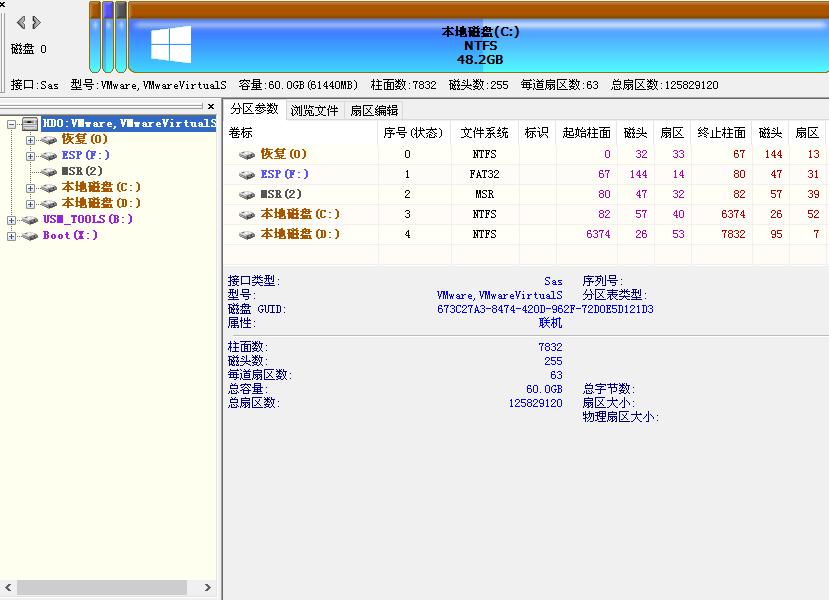829x600 pixels.
Task: Click the HD0 VMware disk icon
Action: (x=30, y=123)
